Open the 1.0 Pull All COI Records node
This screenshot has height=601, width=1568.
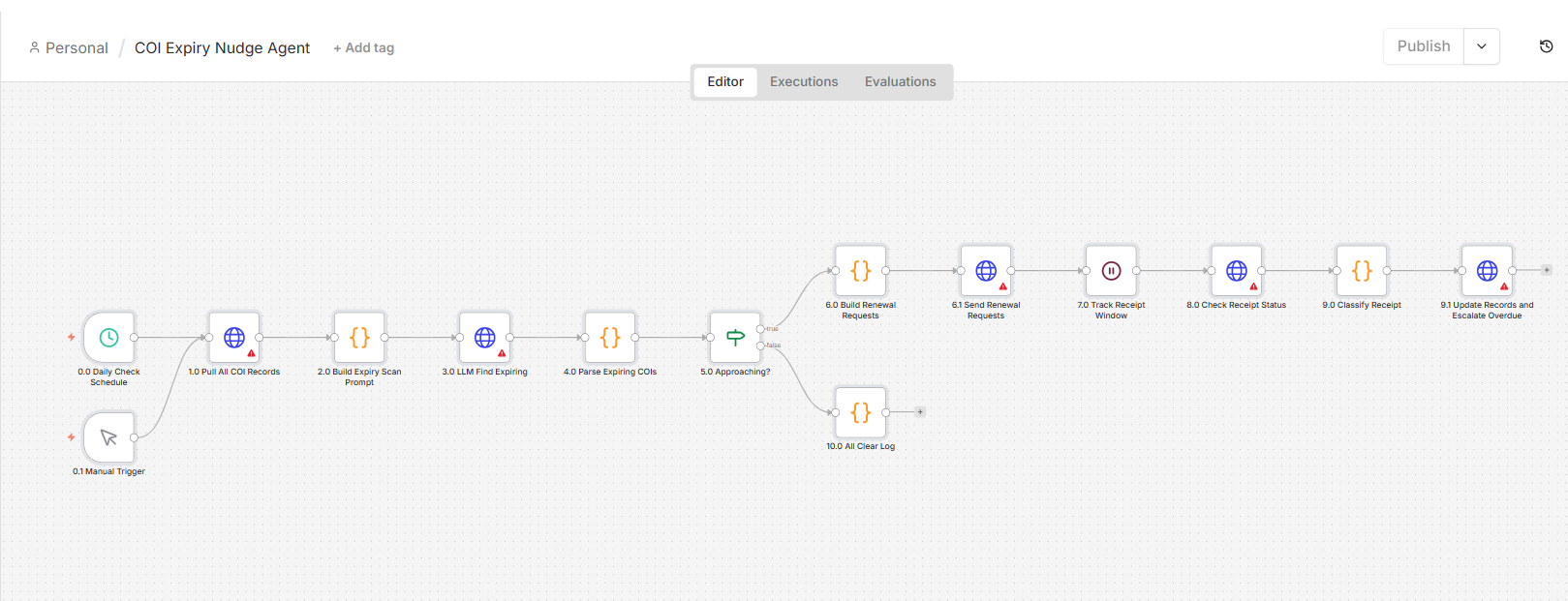pos(234,338)
